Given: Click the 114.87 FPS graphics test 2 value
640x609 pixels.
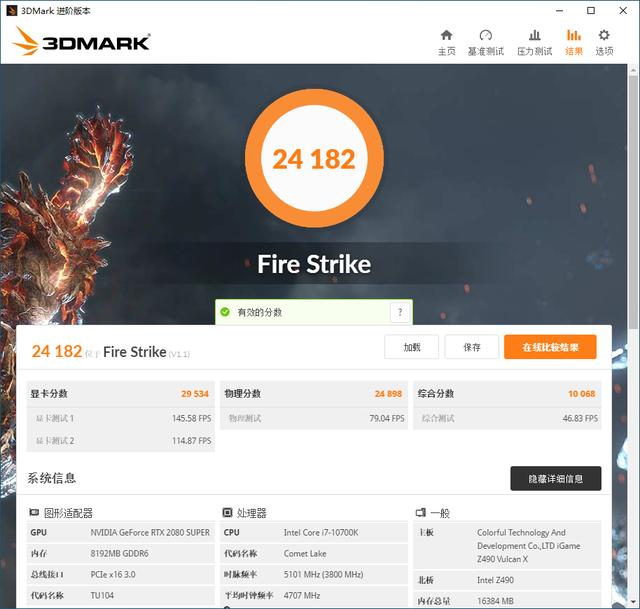Looking at the screenshot, I should (191, 441).
